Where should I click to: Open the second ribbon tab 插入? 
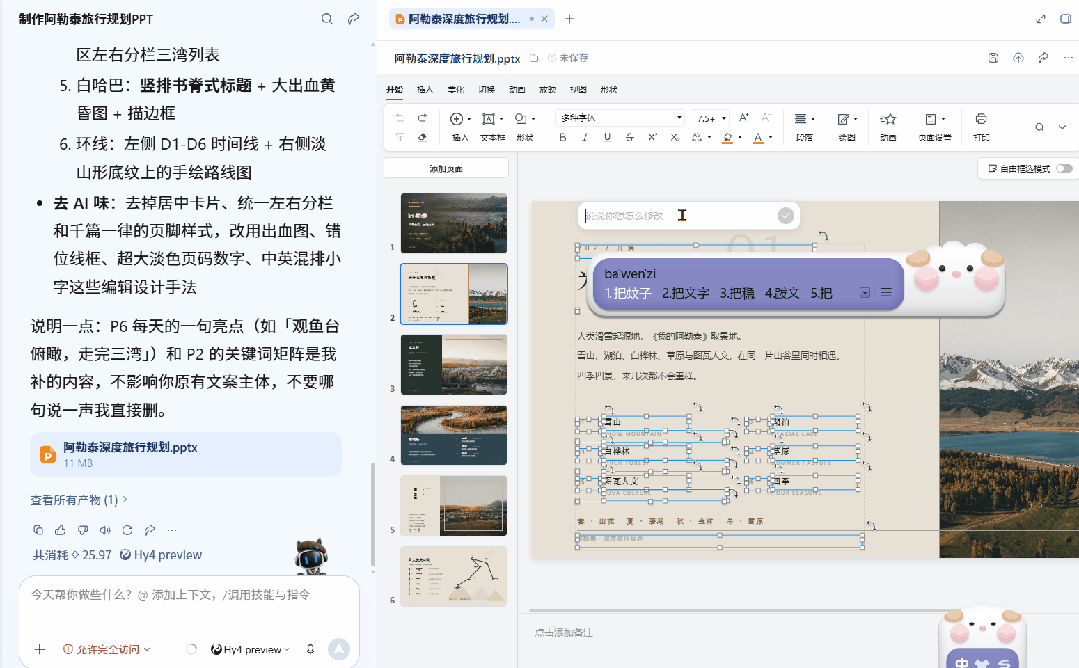click(425, 89)
